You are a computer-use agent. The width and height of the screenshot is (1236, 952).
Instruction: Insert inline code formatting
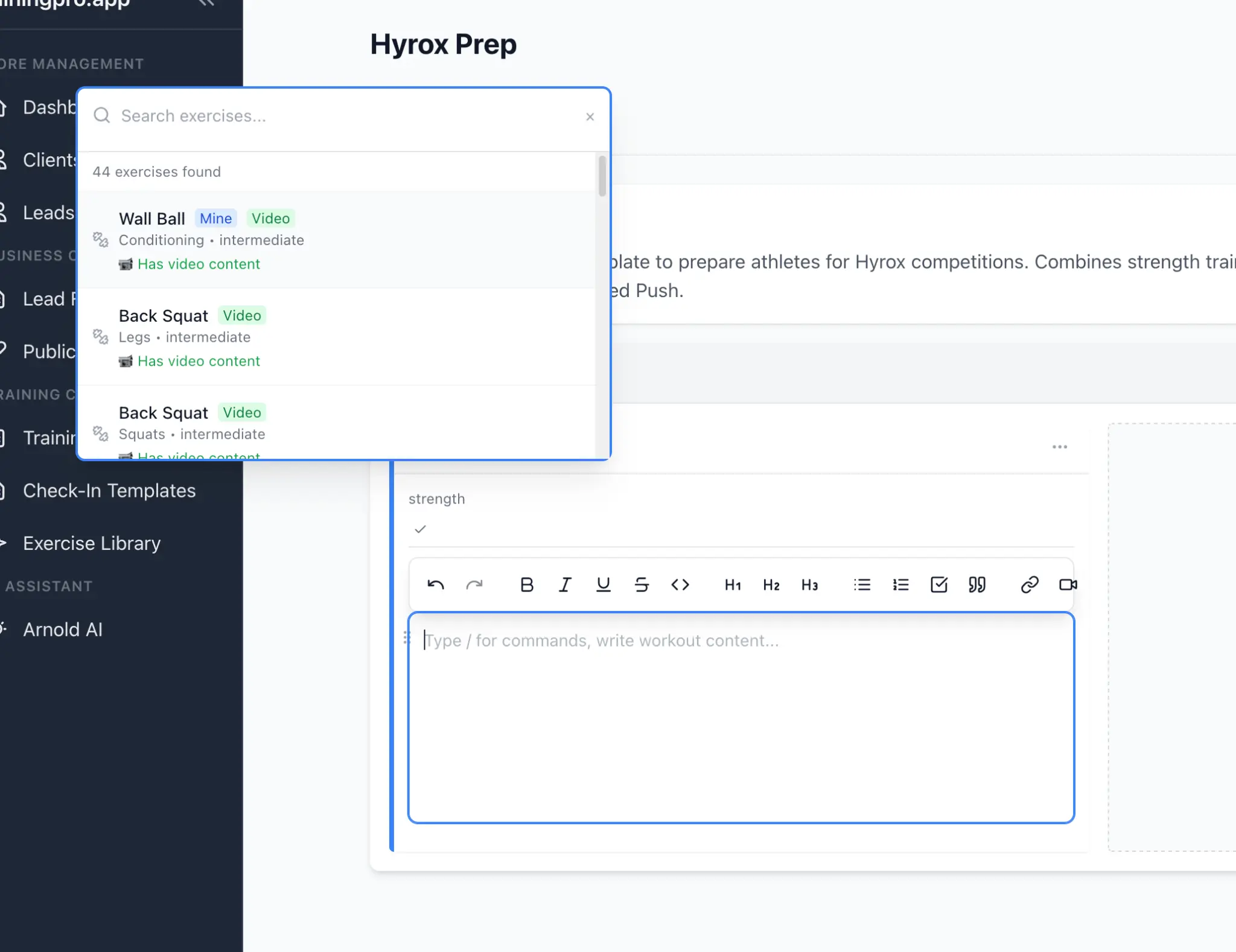point(680,584)
